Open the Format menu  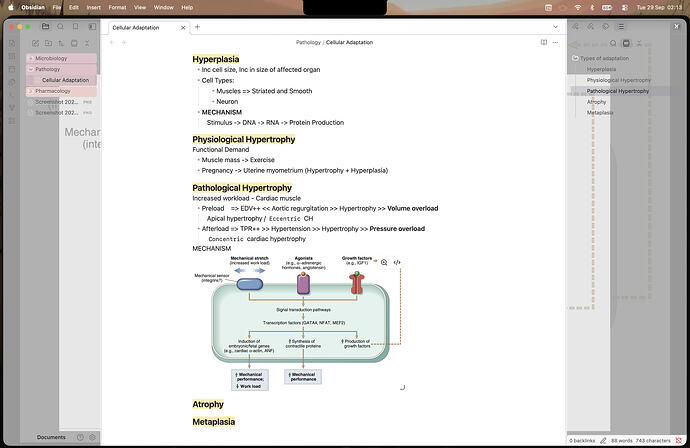tap(117, 7)
